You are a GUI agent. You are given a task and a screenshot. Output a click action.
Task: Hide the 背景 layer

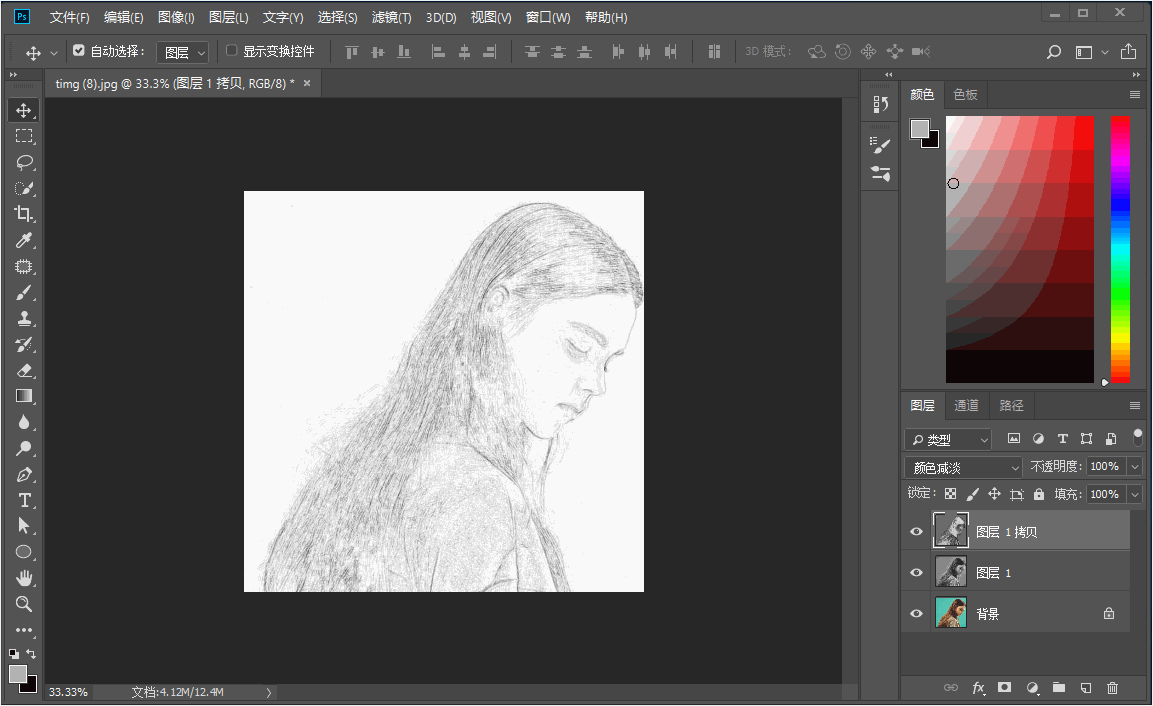(x=916, y=613)
